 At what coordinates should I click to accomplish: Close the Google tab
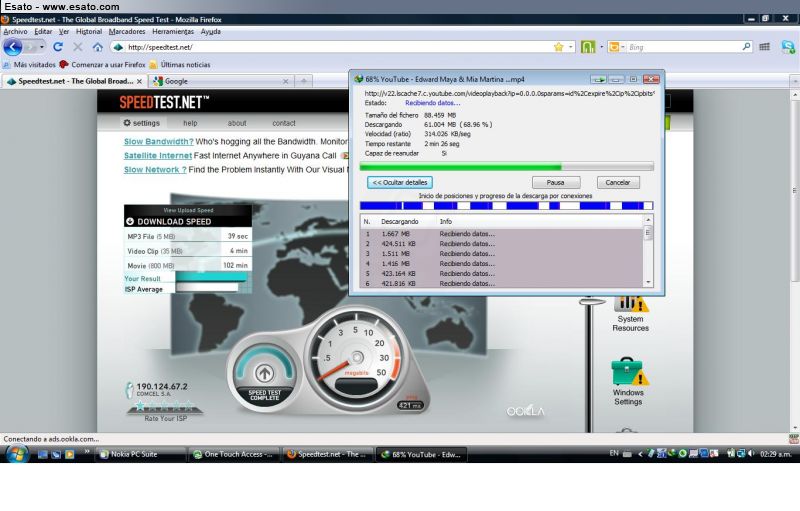point(285,81)
